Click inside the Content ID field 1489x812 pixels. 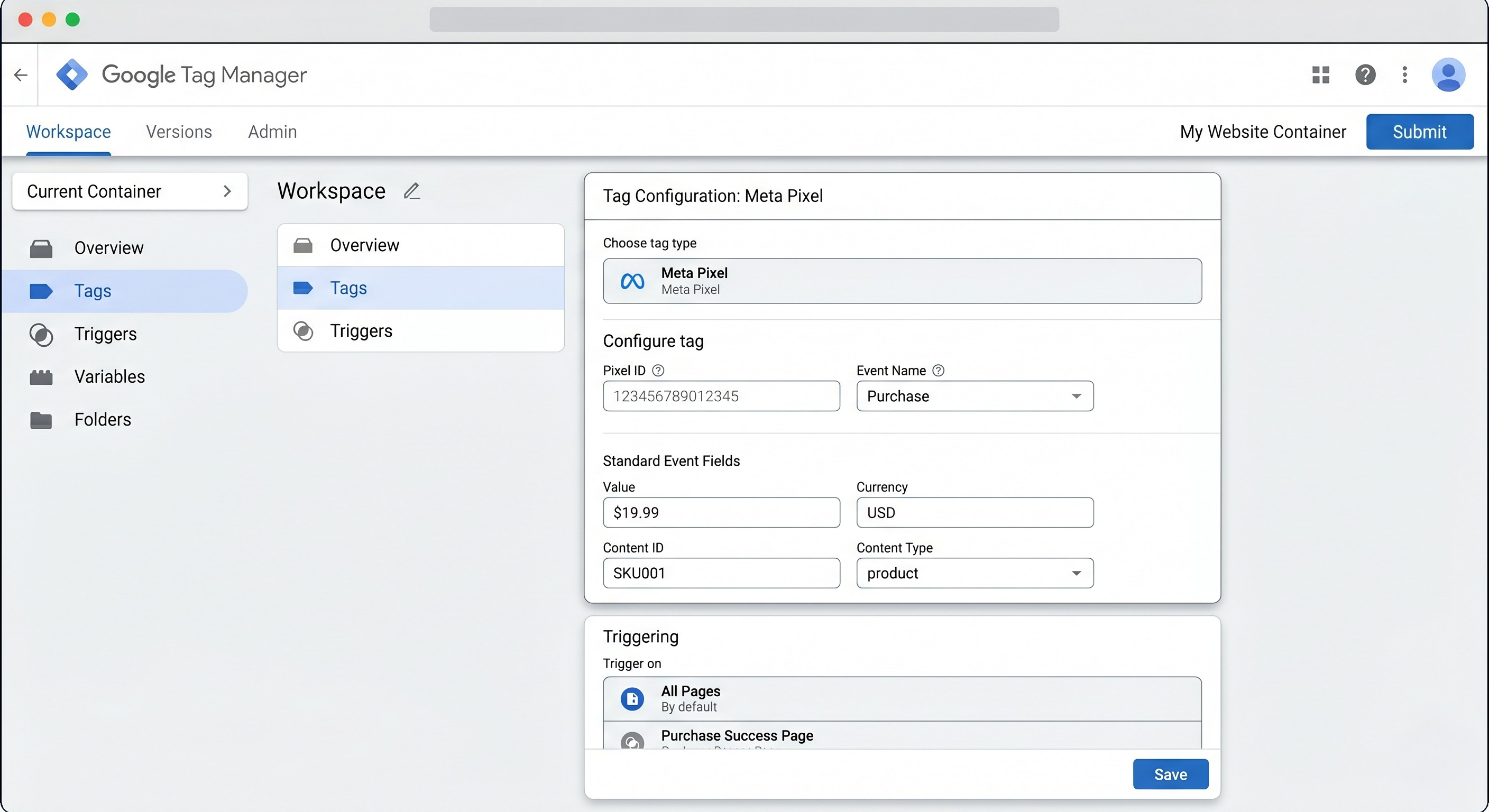coord(720,573)
